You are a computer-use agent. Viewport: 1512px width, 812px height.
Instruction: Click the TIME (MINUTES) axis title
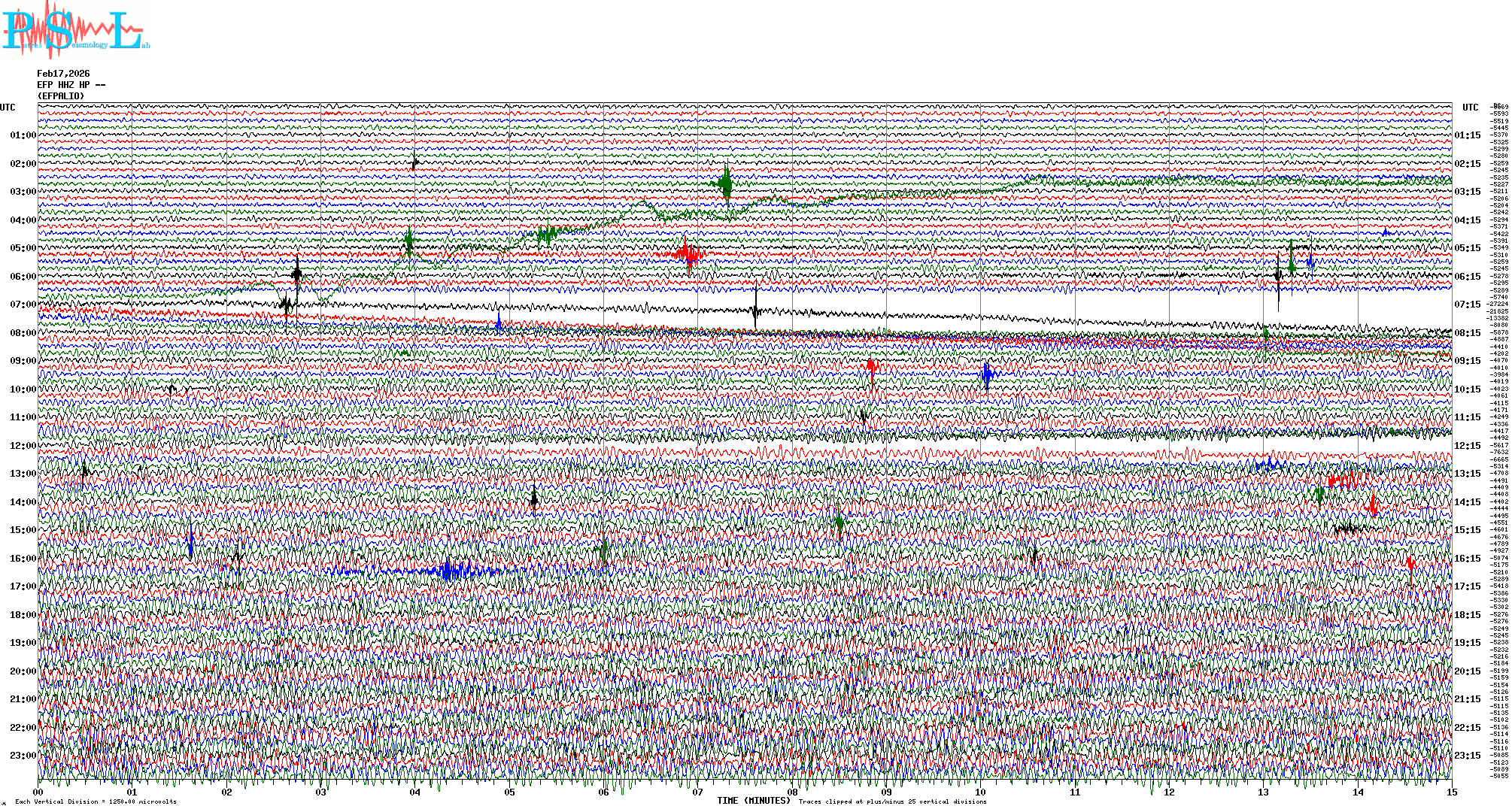753,801
